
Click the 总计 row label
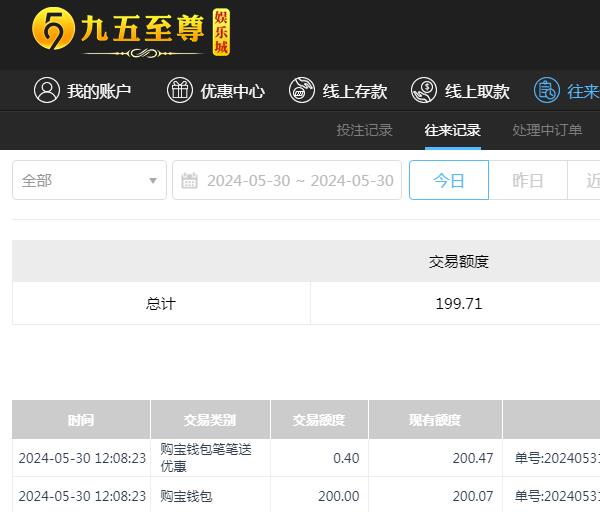tap(161, 304)
